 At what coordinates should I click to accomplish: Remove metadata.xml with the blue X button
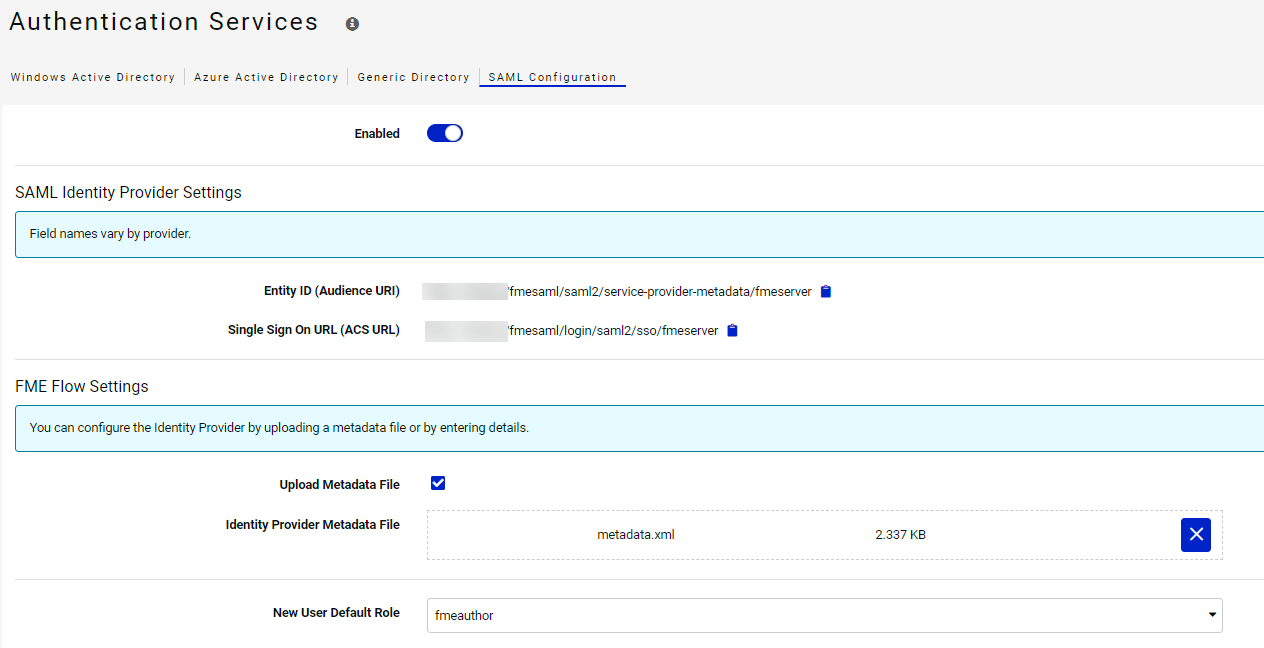click(1195, 534)
